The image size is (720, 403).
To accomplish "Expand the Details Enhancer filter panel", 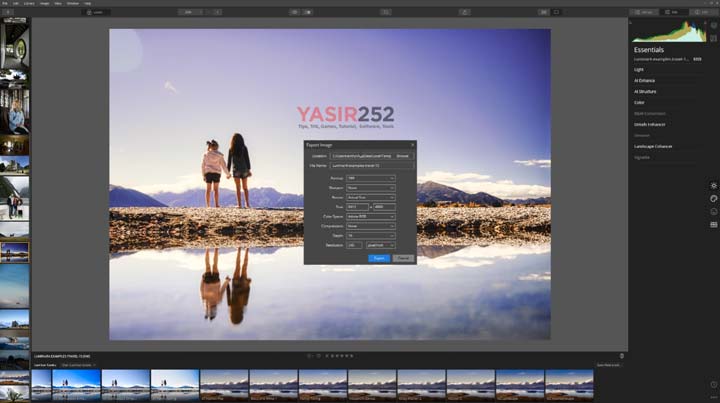I will (649, 124).
